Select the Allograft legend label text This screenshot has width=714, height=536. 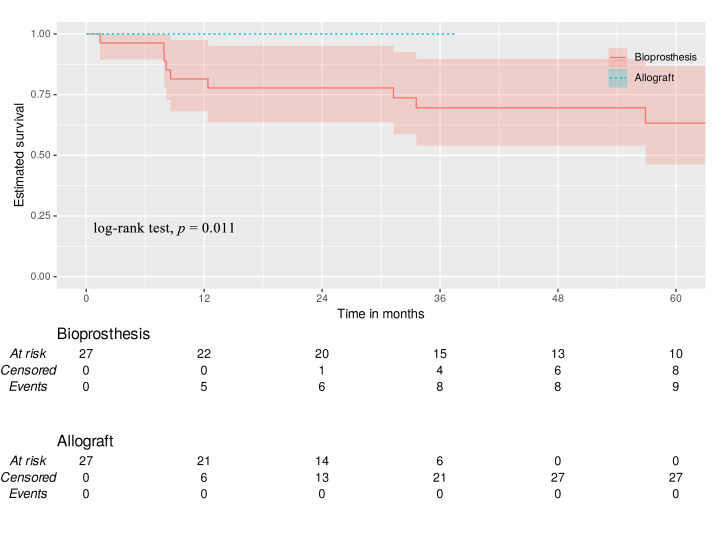point(655,77)
